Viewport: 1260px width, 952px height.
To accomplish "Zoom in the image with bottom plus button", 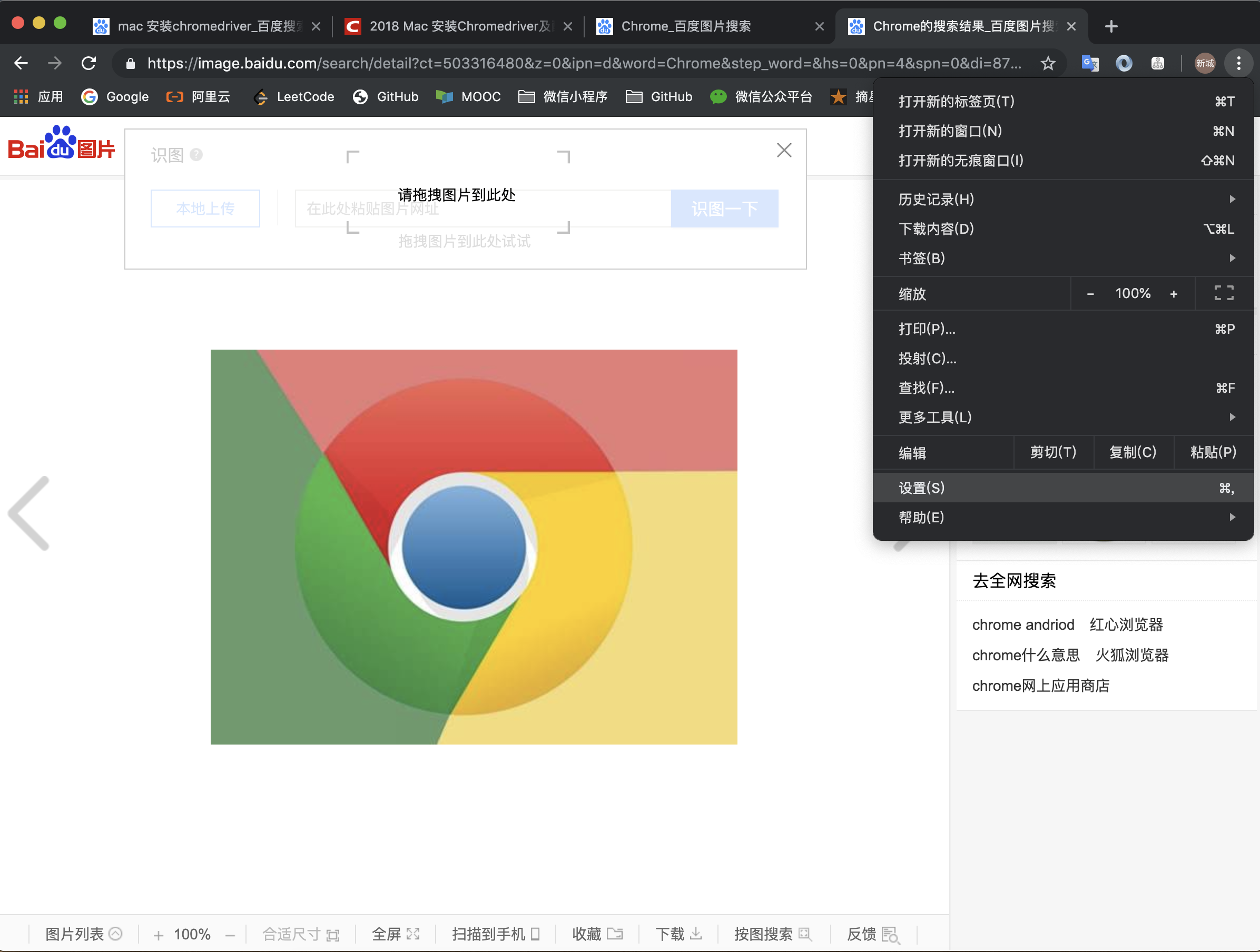I will tap(159, 935).
